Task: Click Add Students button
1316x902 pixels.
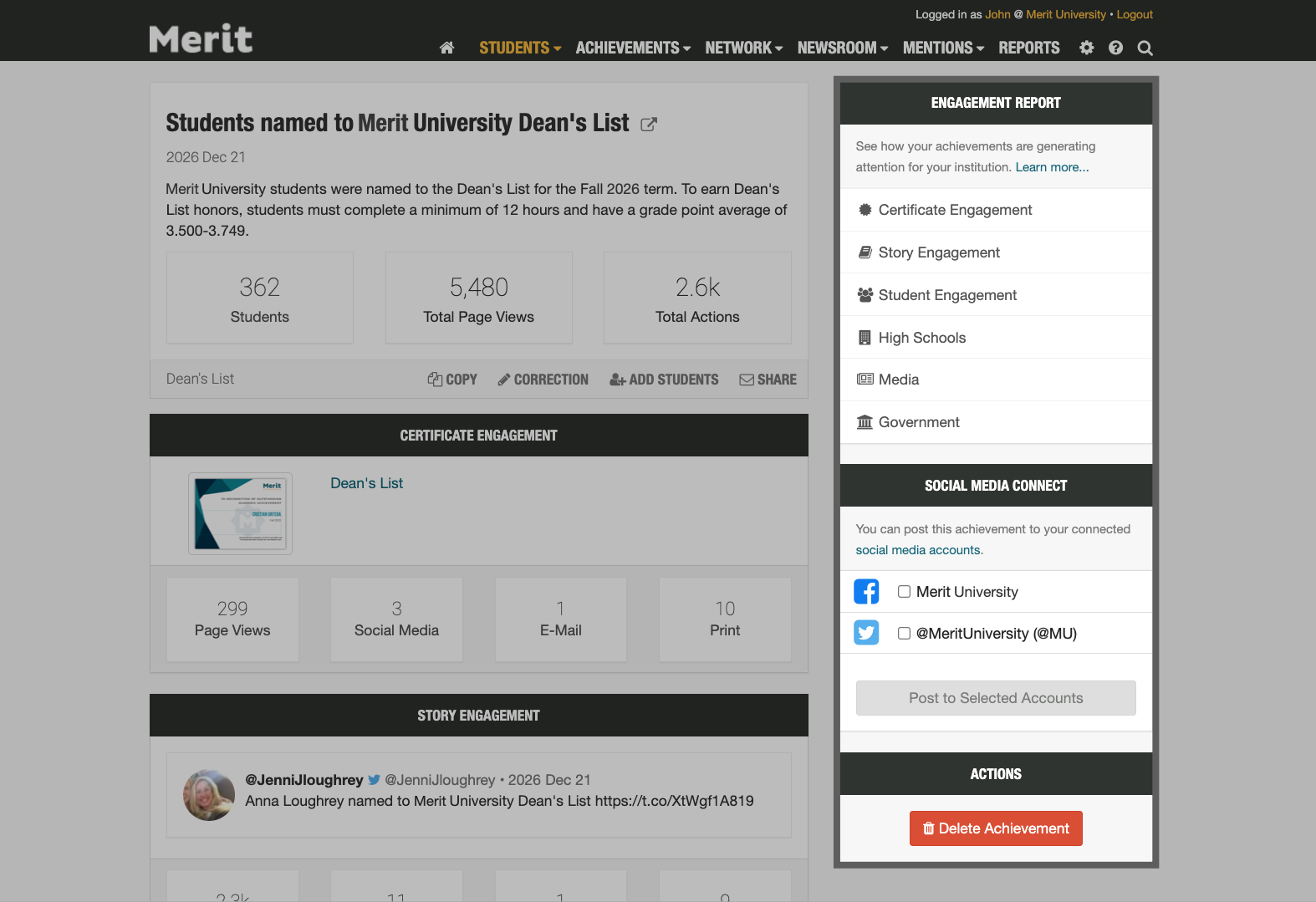Action: [664, 380]
